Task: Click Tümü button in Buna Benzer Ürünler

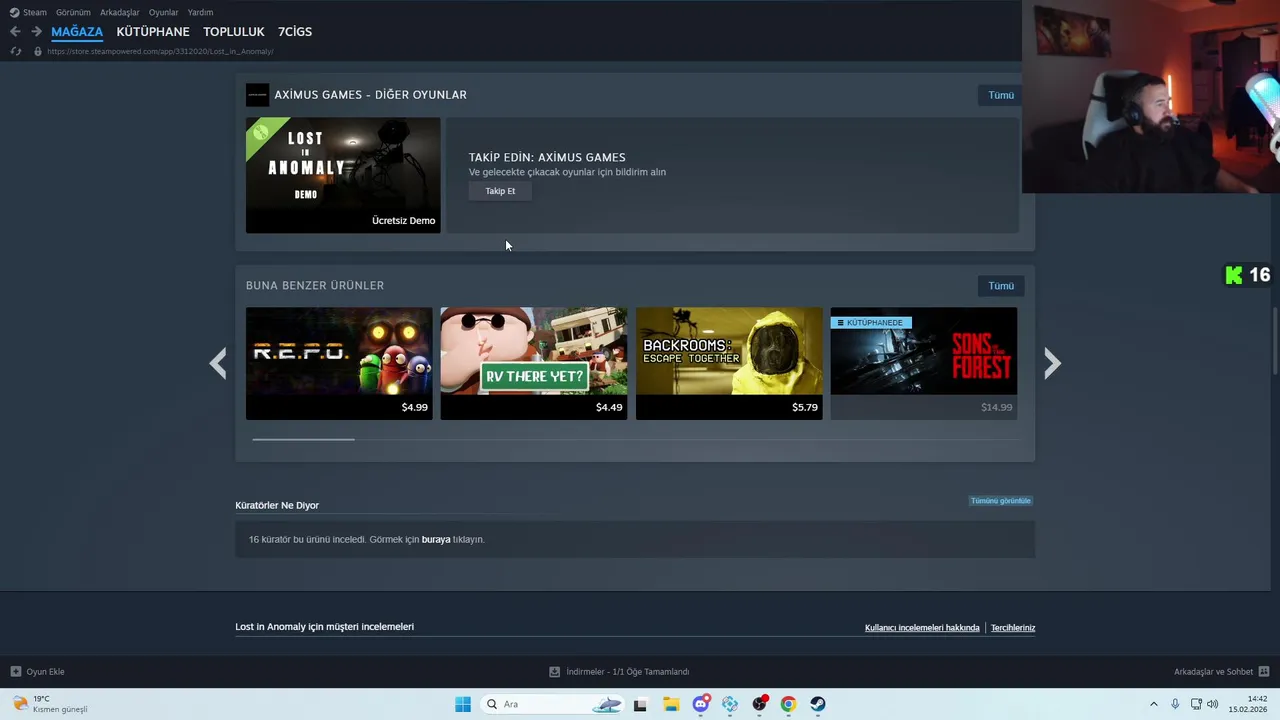Action: [x=1001, y=286]
